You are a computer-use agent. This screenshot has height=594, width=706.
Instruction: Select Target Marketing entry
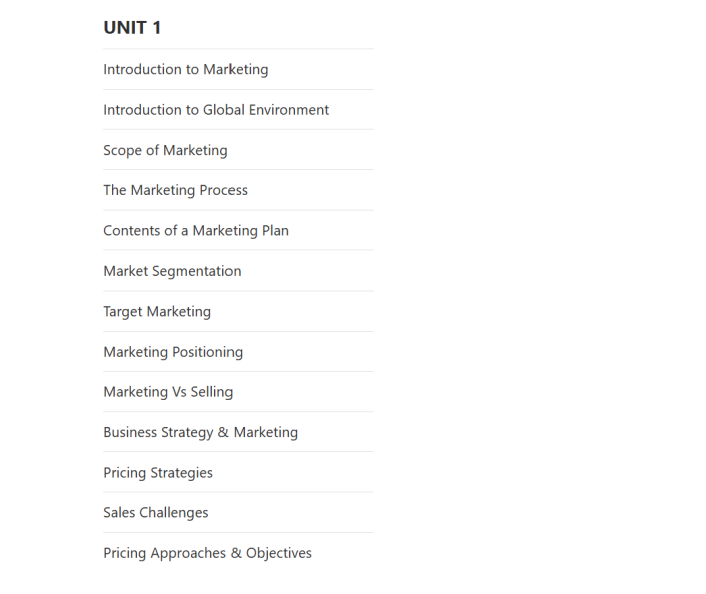pyautogui.click(x=157, y=312)
